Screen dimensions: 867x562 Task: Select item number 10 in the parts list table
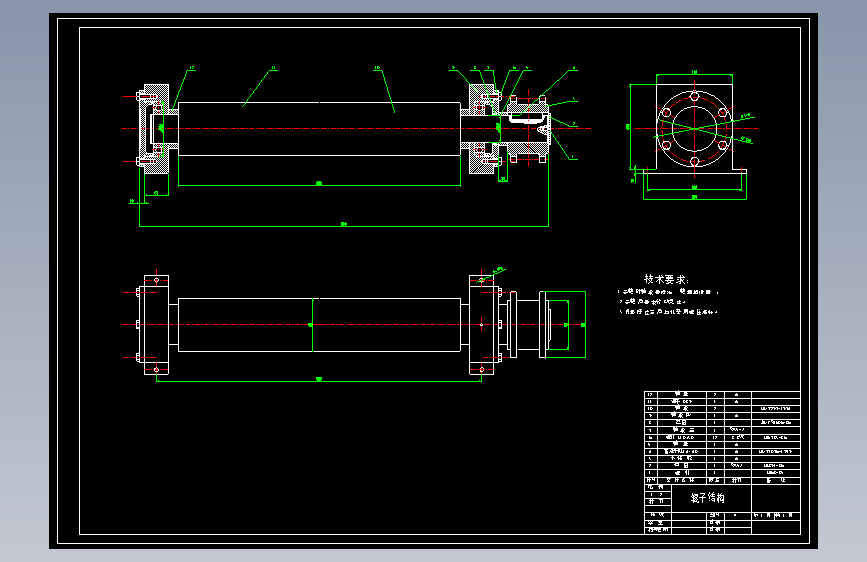pos(650,409)
